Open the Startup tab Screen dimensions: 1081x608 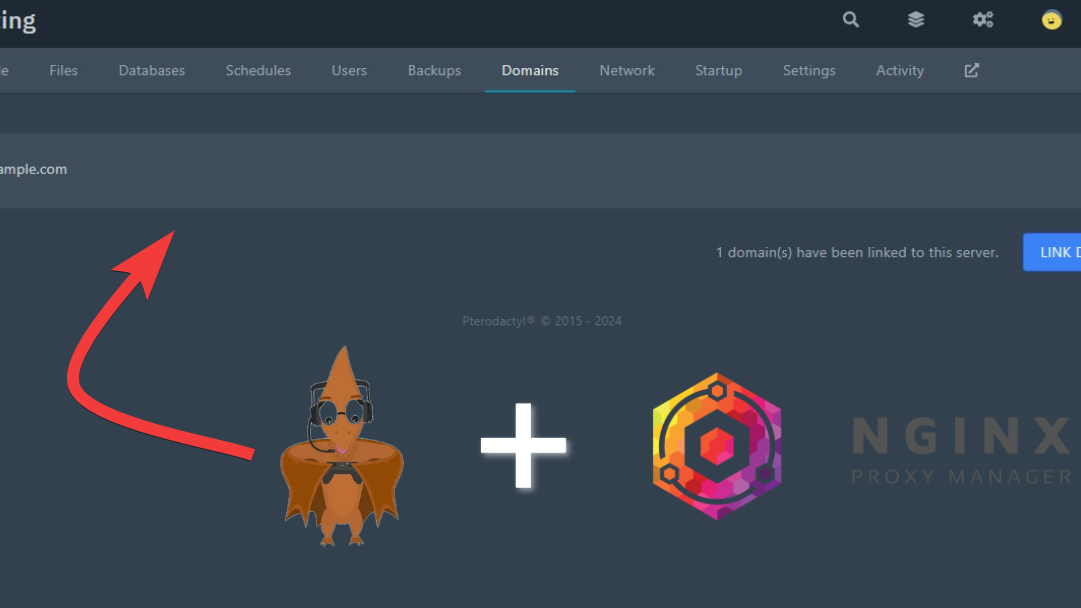click(x=718, y=71)
